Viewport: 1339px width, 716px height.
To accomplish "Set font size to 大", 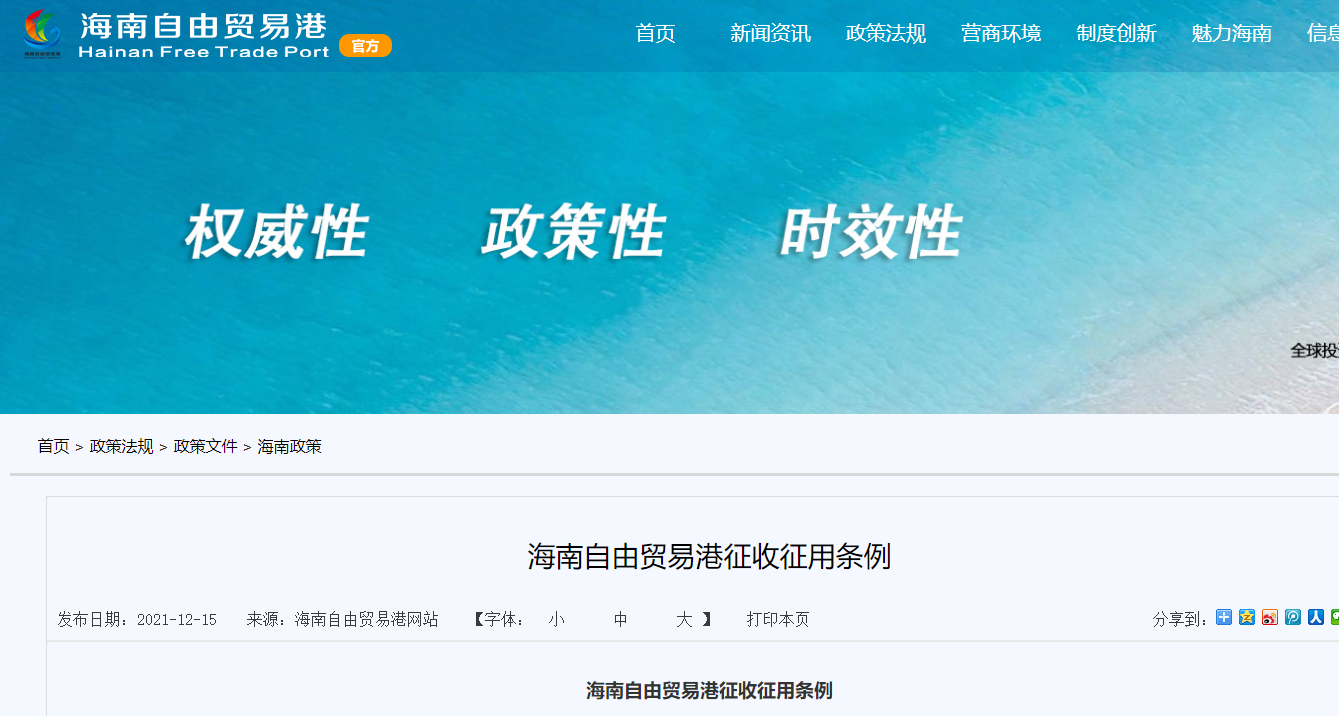I will 684,620.
